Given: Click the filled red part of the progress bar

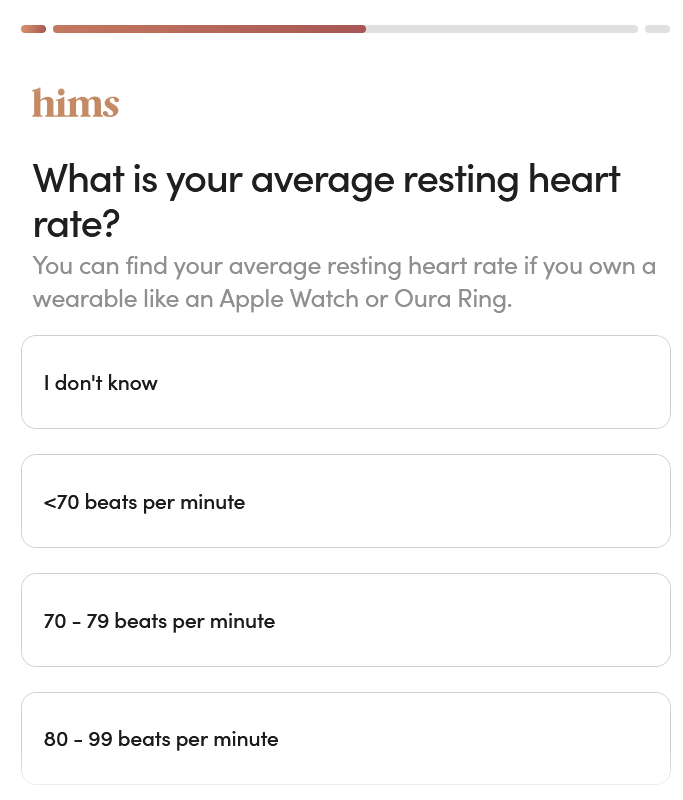Looking at the screenshot, I should (x=209, y=29).
